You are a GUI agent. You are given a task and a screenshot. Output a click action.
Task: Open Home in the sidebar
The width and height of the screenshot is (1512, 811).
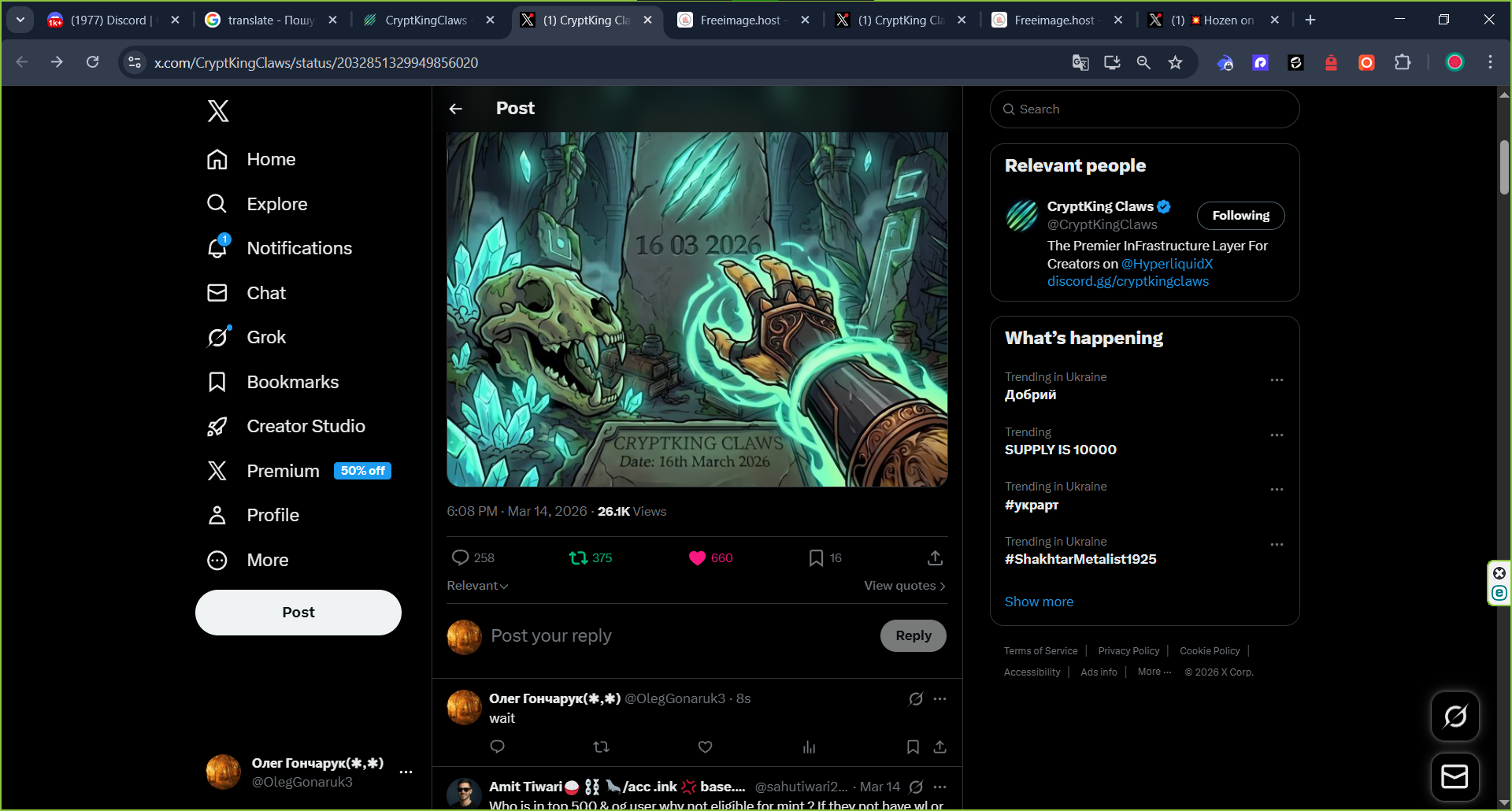click(x=251, y=159)
